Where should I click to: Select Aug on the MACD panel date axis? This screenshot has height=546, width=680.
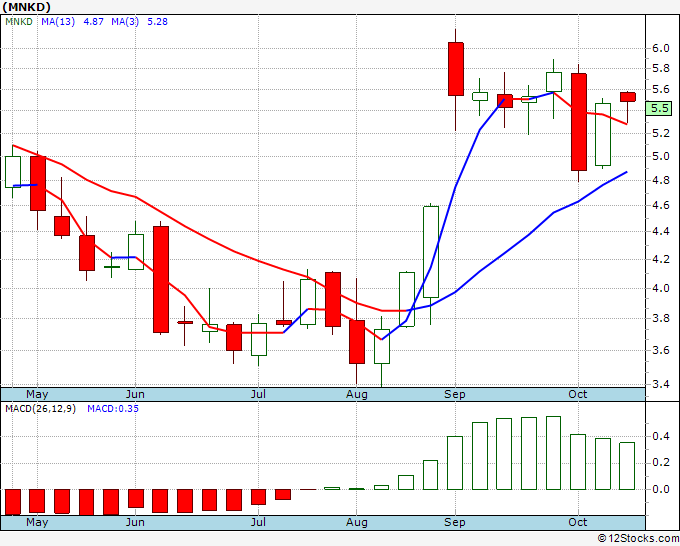click(x=356, y=523)
